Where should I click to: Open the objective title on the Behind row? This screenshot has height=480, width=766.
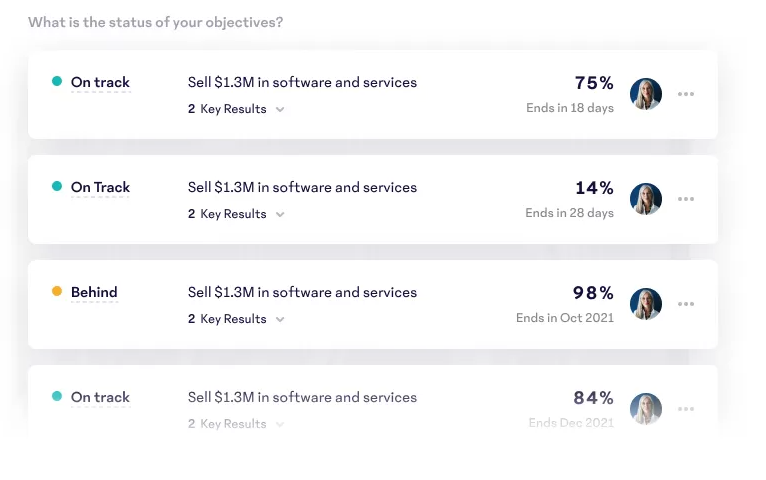coord(302,292)
